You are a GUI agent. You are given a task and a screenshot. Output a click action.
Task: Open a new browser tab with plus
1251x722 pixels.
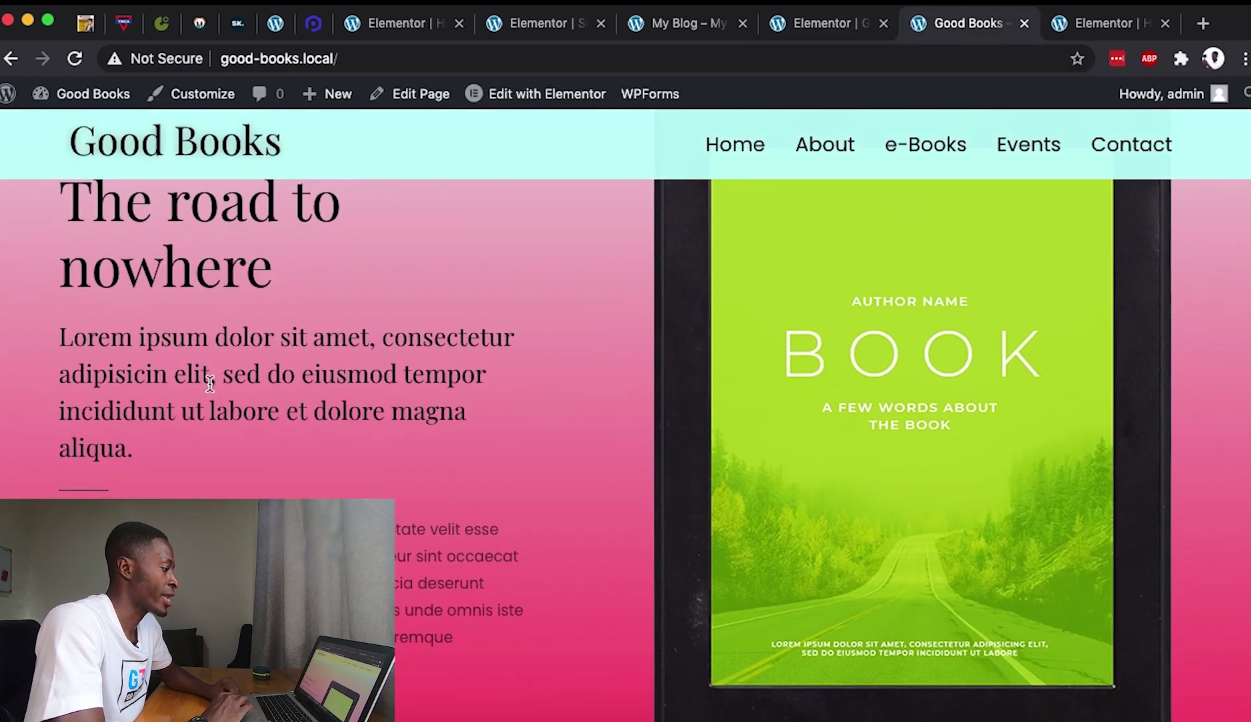point(1203,23)
